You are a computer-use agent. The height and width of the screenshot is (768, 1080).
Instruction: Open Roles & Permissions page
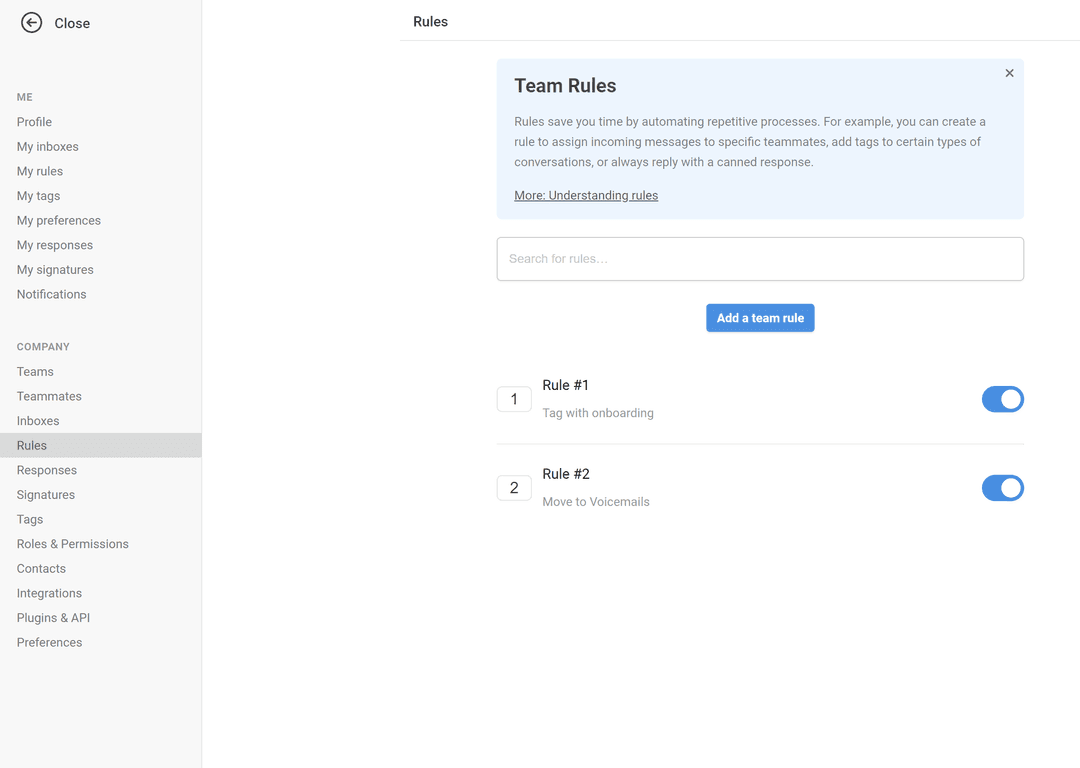72,544
